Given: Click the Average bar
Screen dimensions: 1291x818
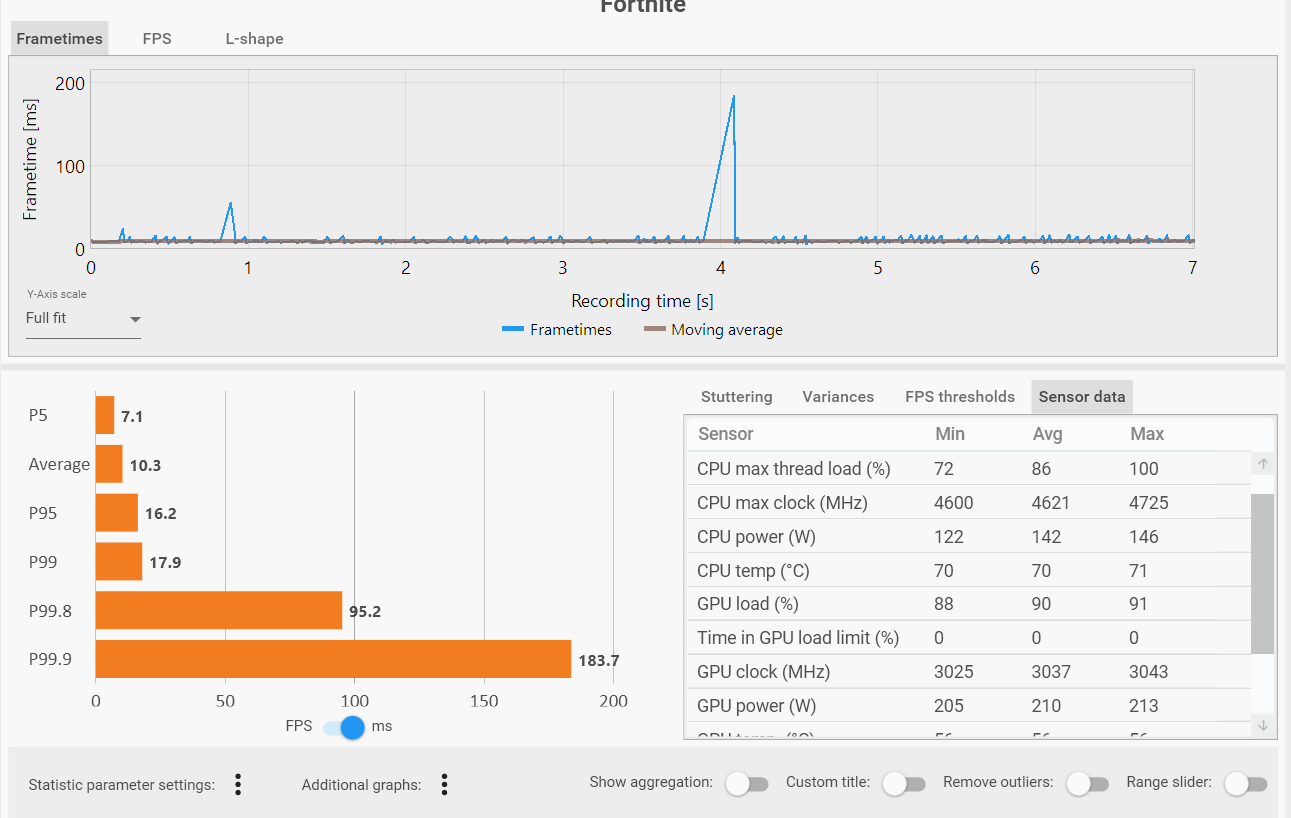Looking at the screenshot, I should click(109, 464).
